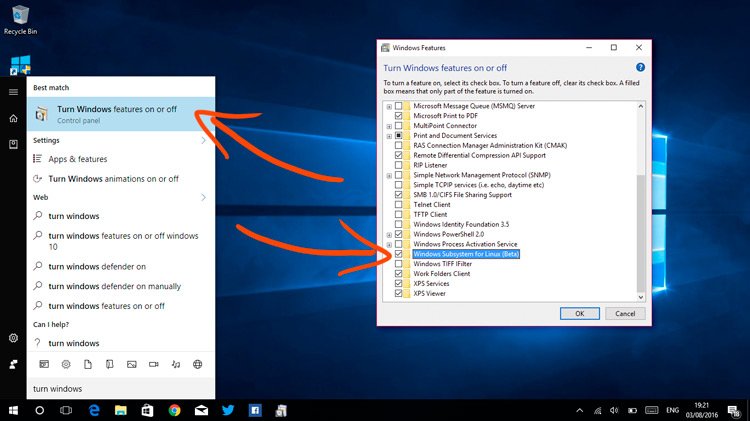Click the hamburger menu in the search panel
750x421 pixels.
[13, 91]
